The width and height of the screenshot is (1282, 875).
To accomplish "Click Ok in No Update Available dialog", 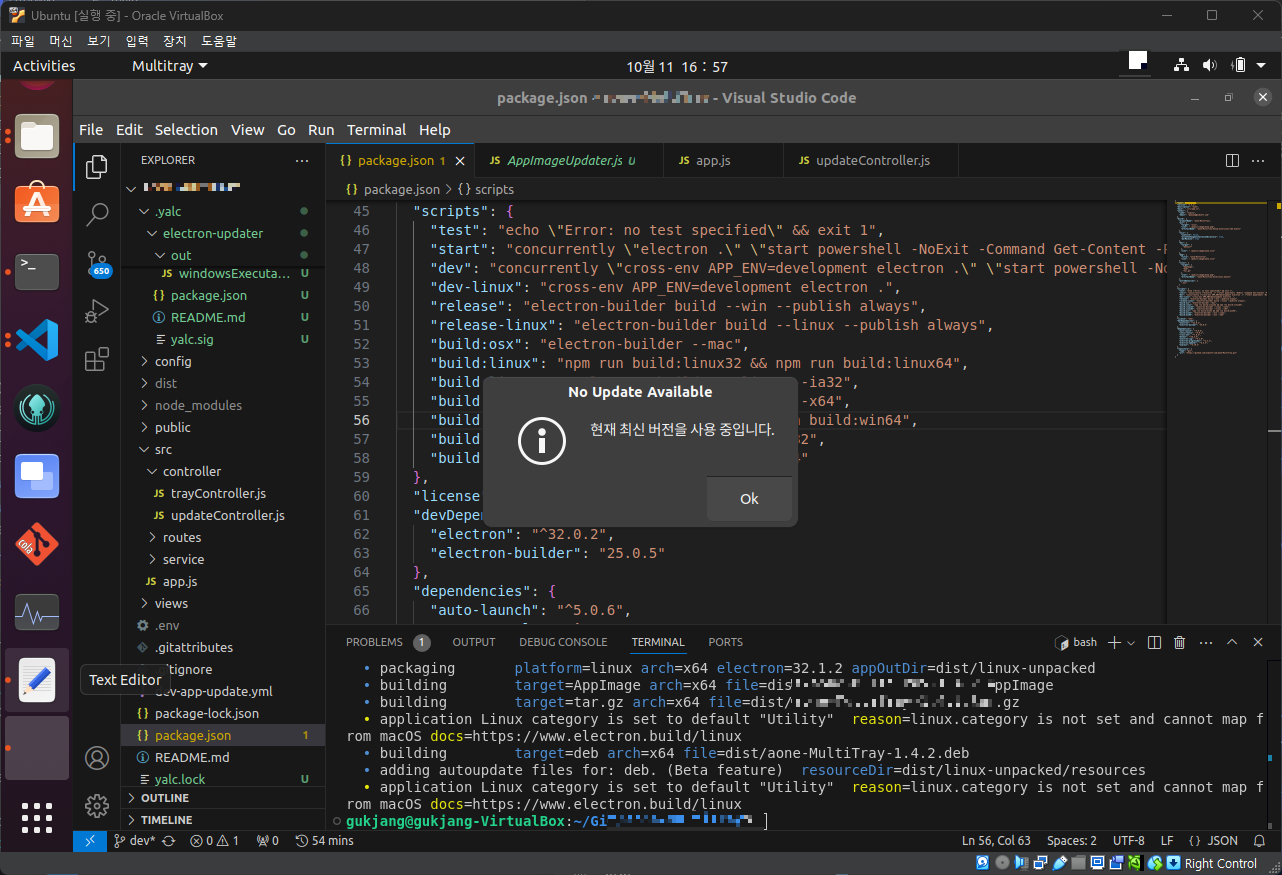I will coord(749,499).
